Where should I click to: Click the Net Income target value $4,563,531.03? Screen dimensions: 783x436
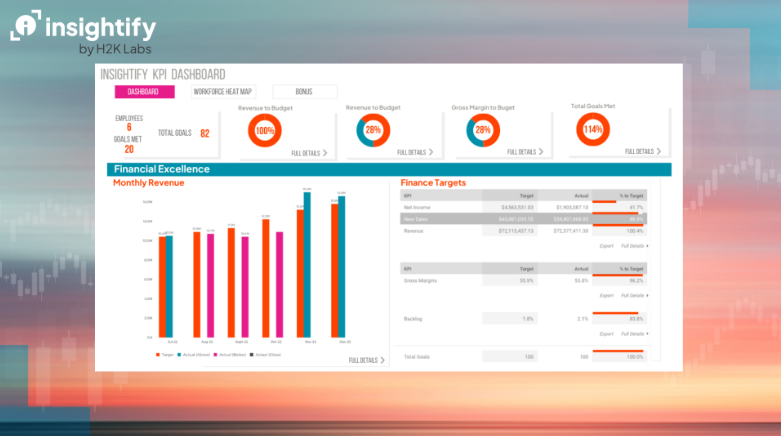(x=517, y=207)
